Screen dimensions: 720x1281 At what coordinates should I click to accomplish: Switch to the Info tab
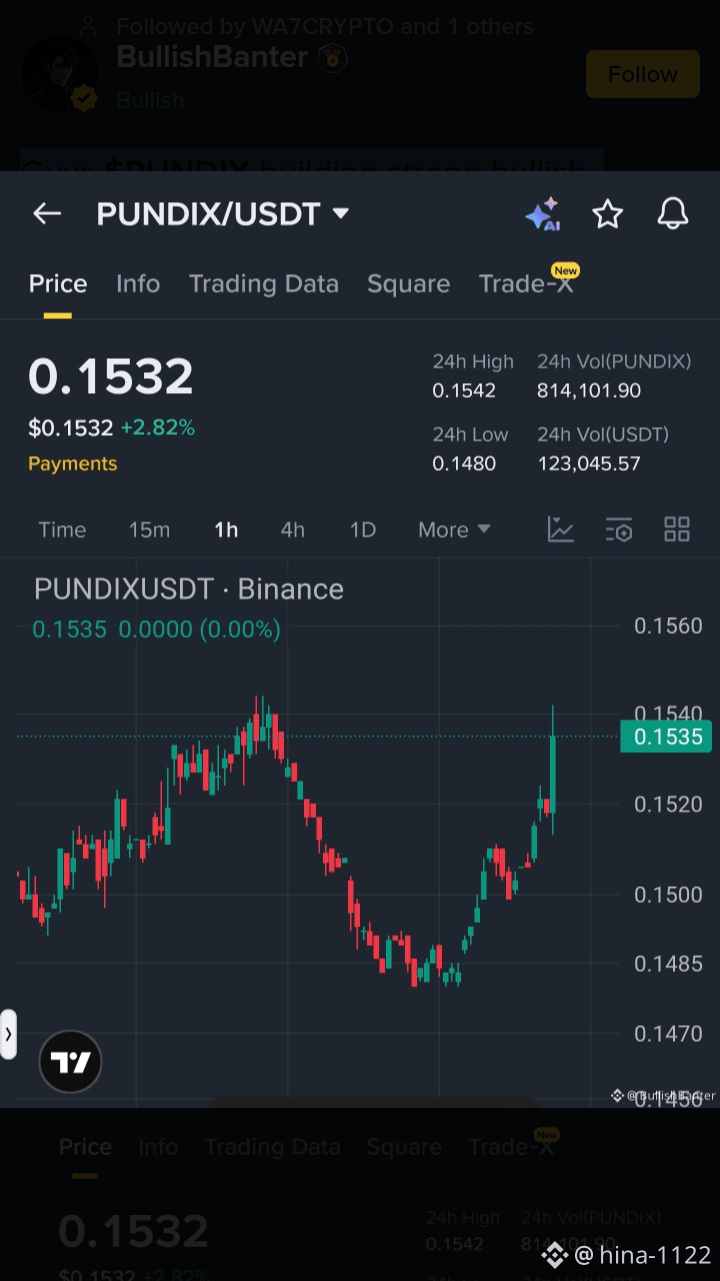click(138, 284)
